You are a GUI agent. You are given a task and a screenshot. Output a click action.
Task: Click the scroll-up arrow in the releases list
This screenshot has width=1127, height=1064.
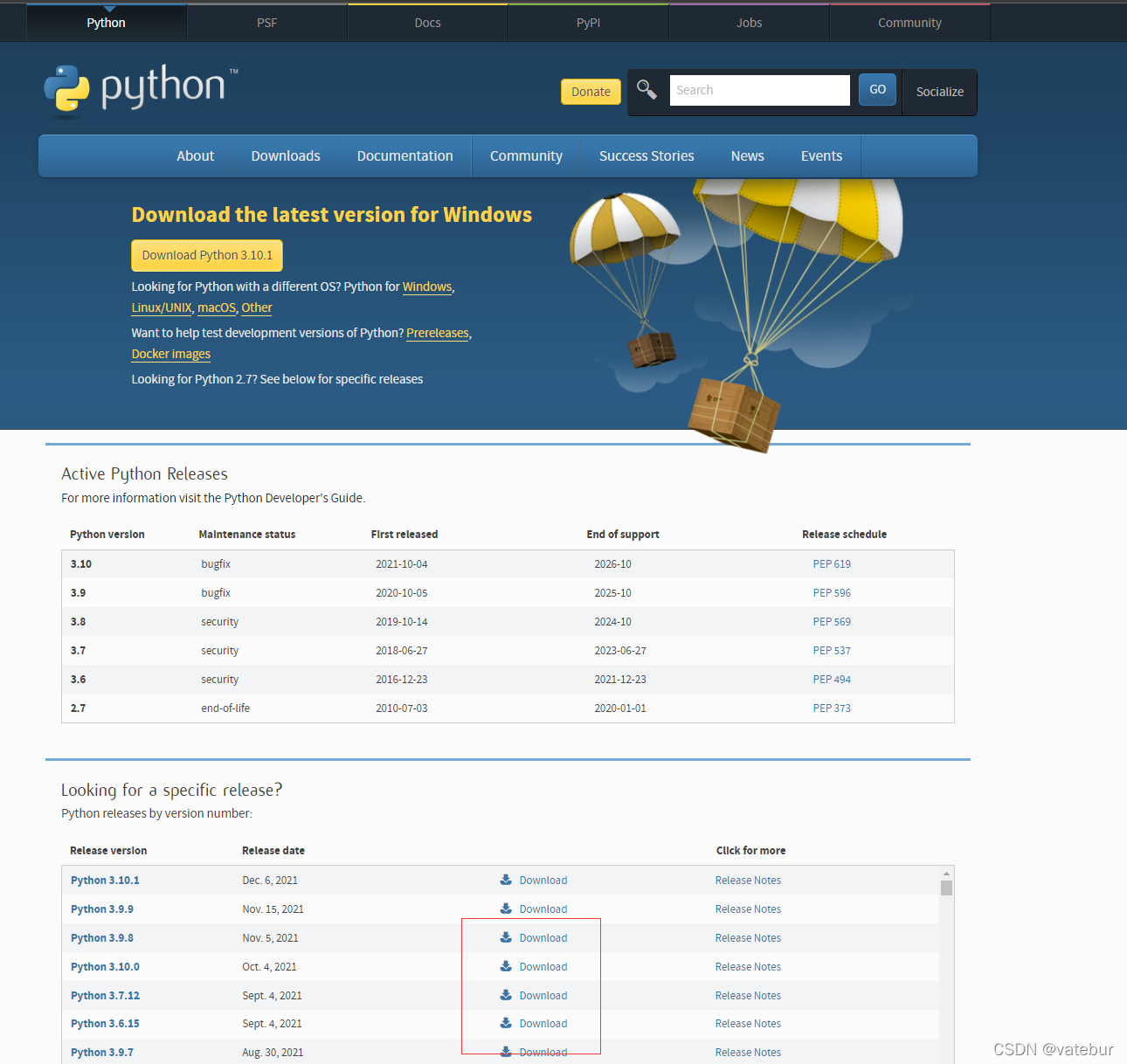tap(946, 874)
